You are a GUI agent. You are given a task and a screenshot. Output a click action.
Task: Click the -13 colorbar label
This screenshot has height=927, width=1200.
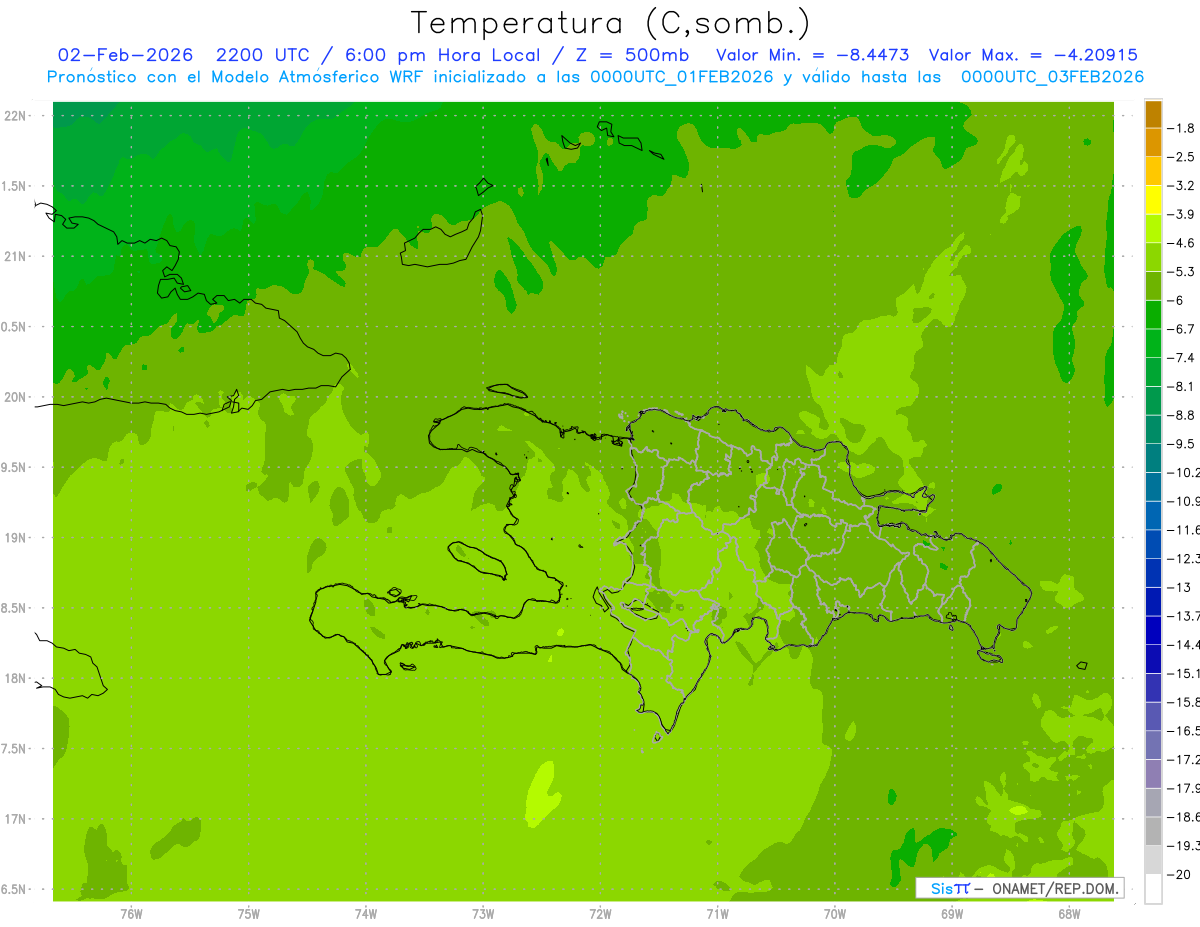point(1179,587)
